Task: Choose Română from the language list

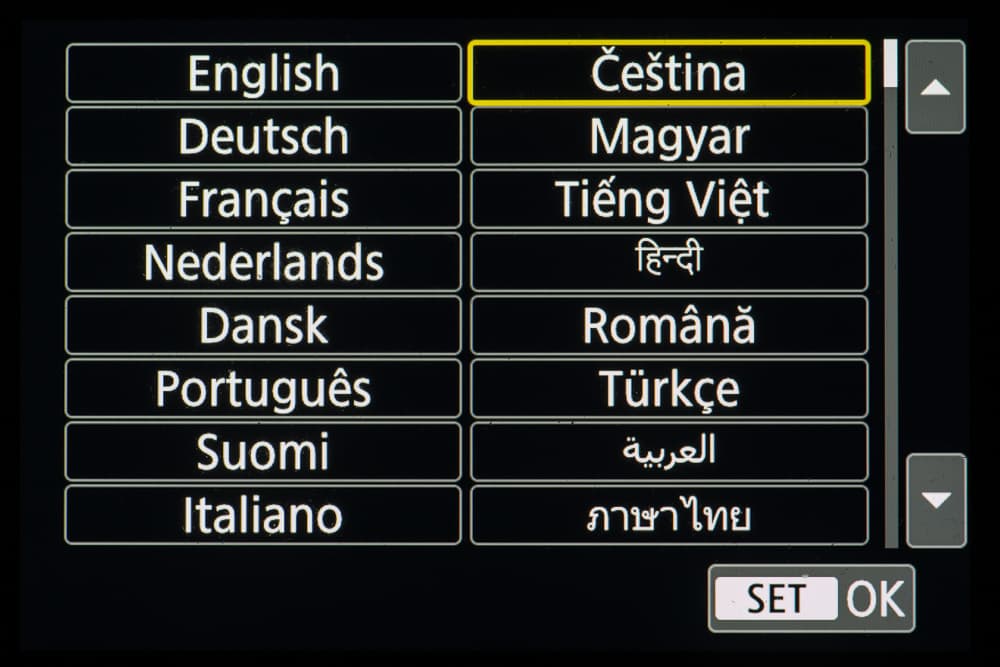Action: [668, 325]
